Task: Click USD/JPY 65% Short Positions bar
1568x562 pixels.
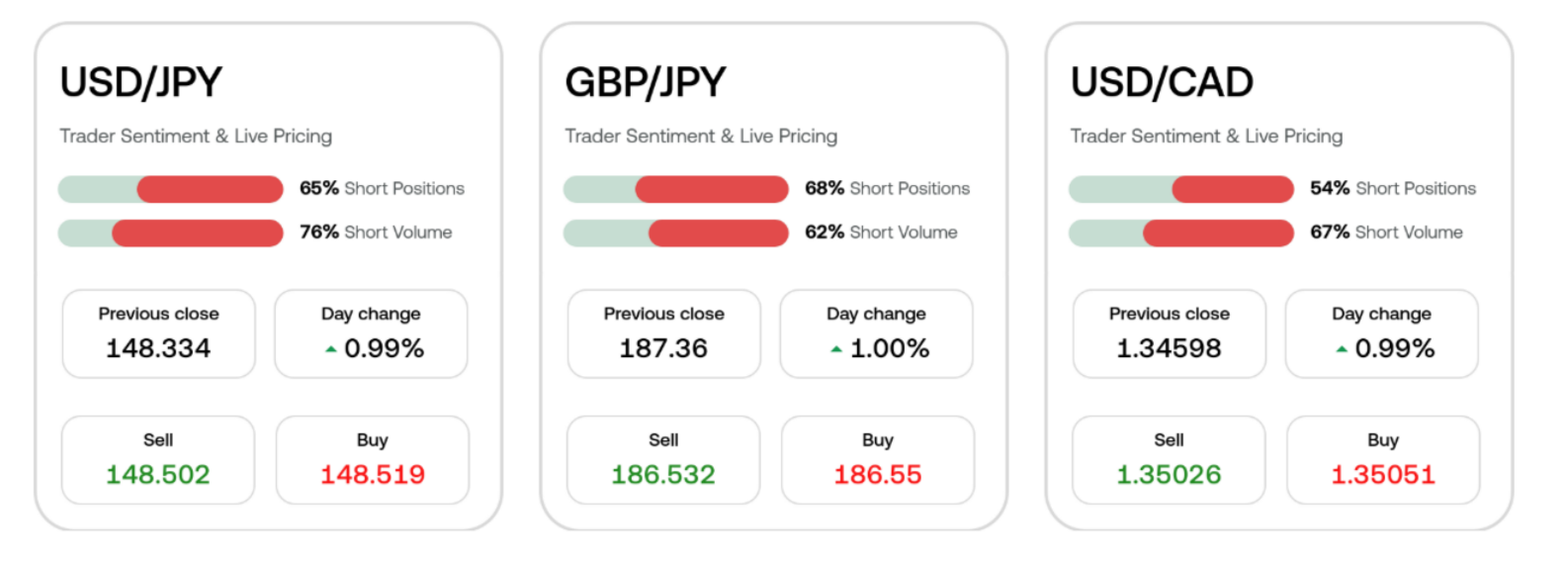Action: (171, 189)
